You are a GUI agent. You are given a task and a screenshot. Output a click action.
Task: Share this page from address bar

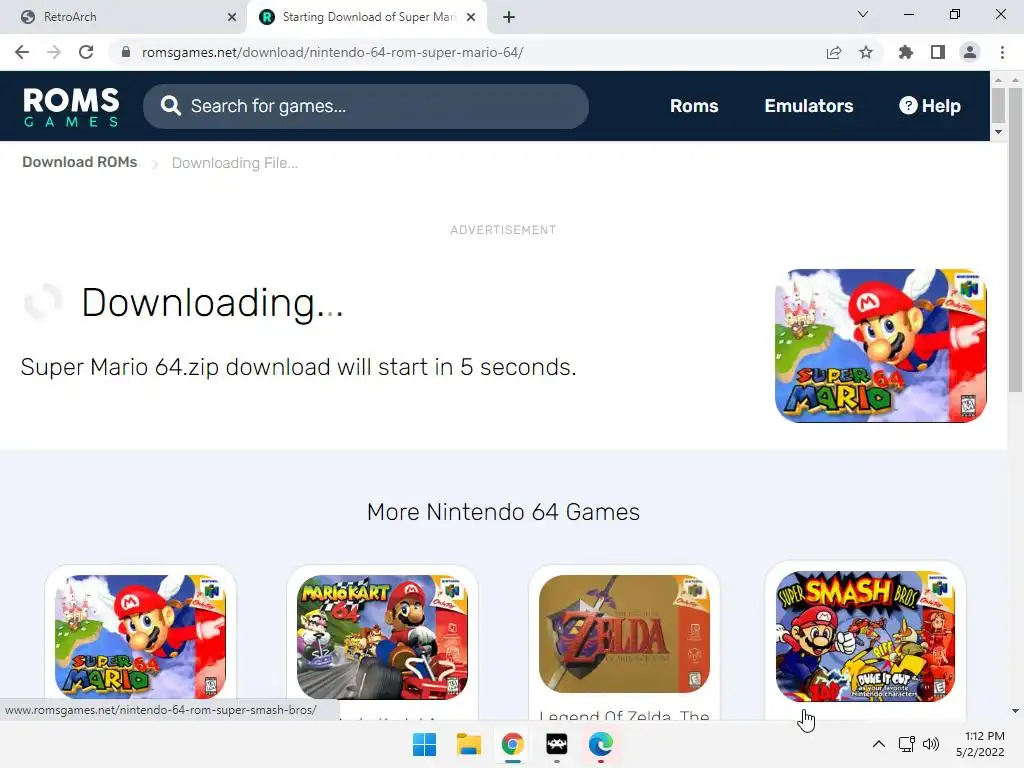tap(834, 52)
